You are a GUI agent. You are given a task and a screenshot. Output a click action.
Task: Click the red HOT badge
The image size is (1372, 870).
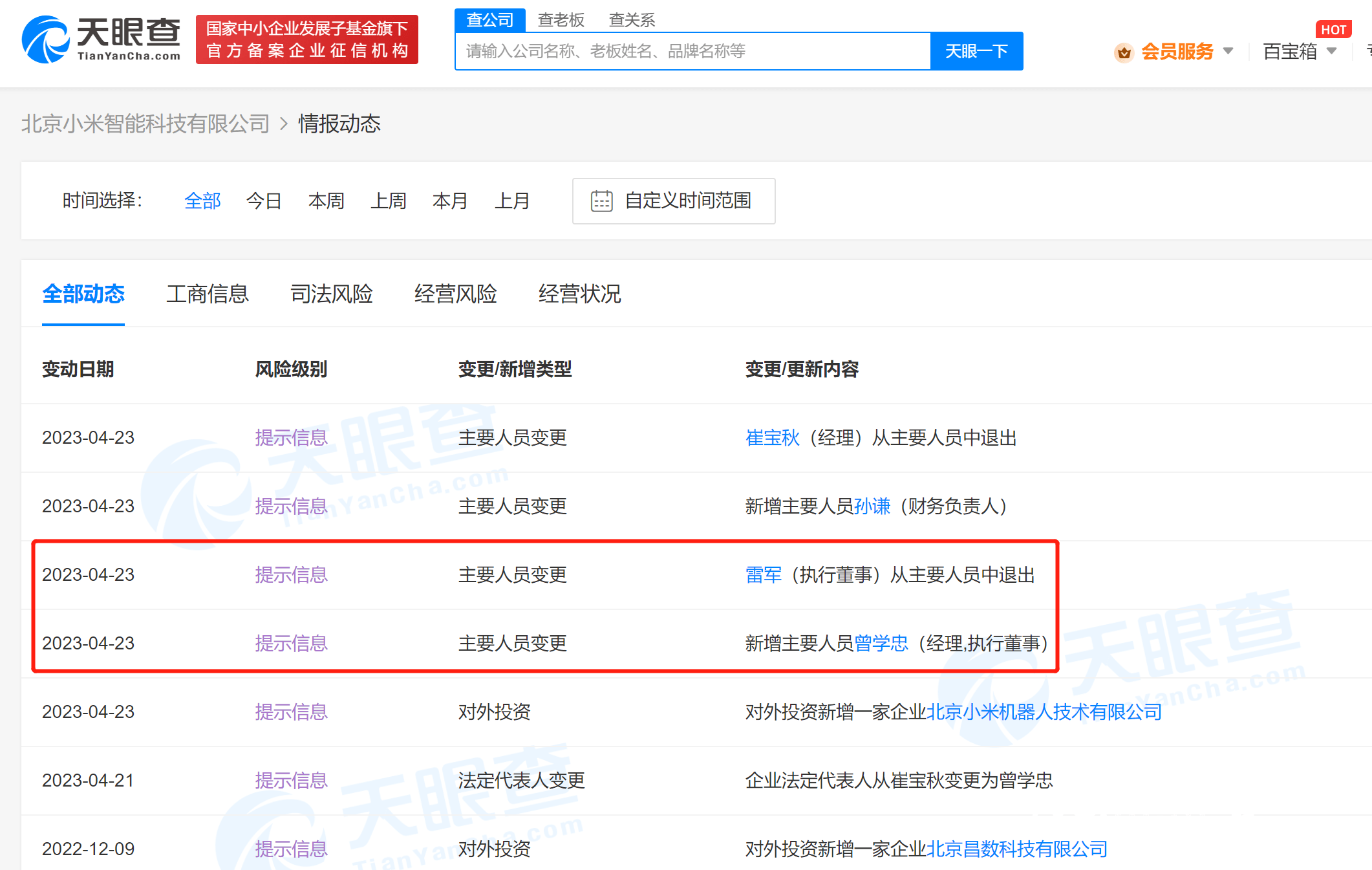[x=1333, y=30]
